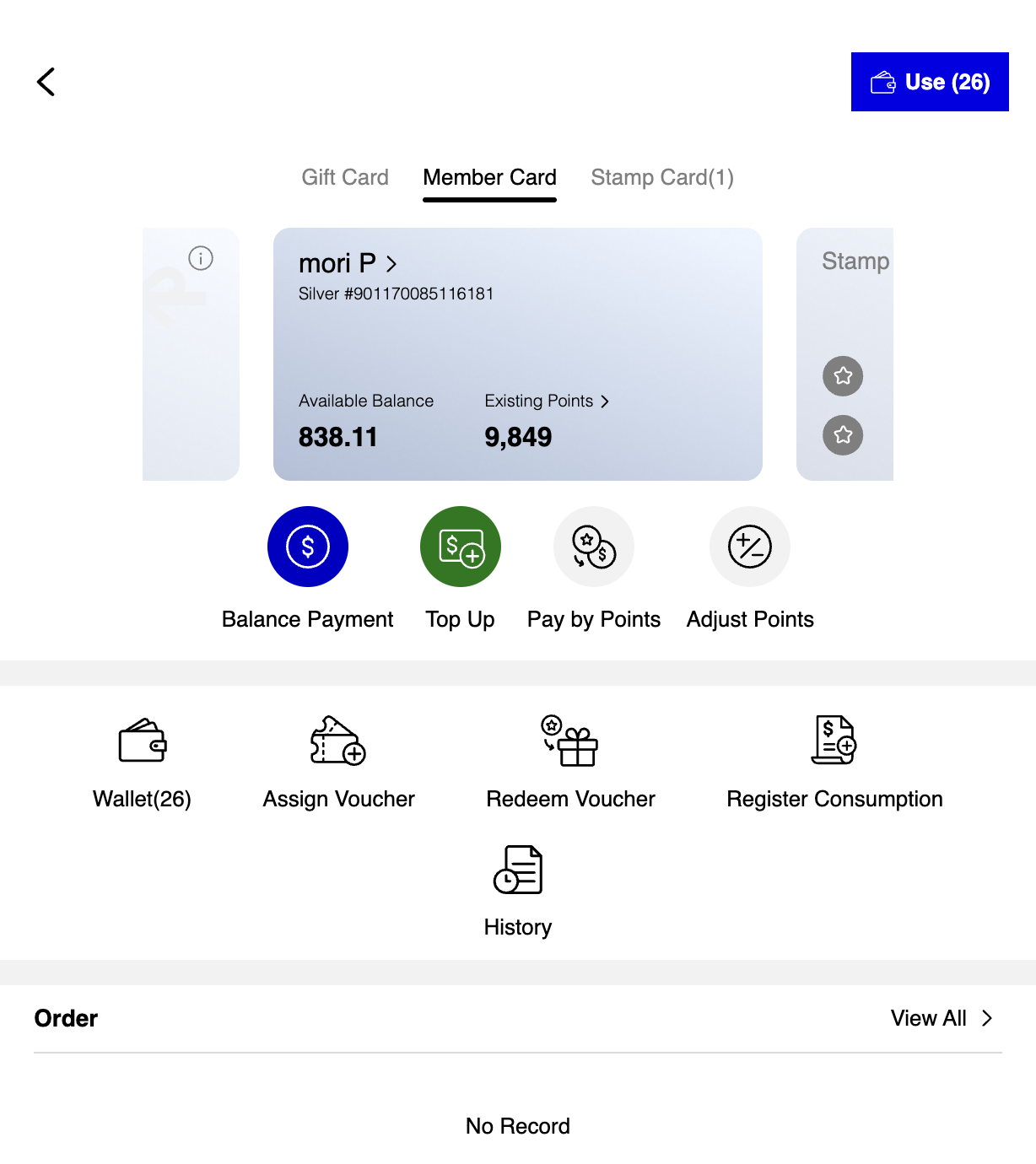Click the Register Consumption label

(x=834, y=799)
